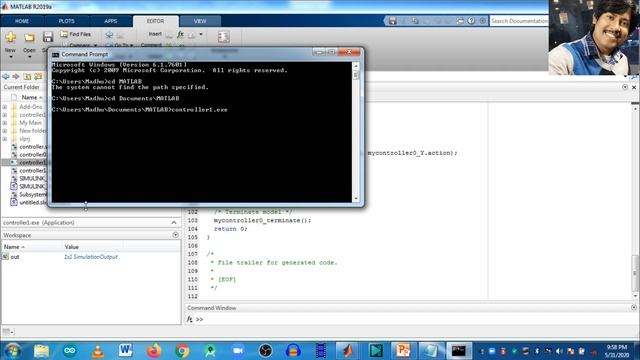The width and height of the screenshot is (640, 360).
Task: Open OBS Studio from taskbar
Action: [265, 351]
